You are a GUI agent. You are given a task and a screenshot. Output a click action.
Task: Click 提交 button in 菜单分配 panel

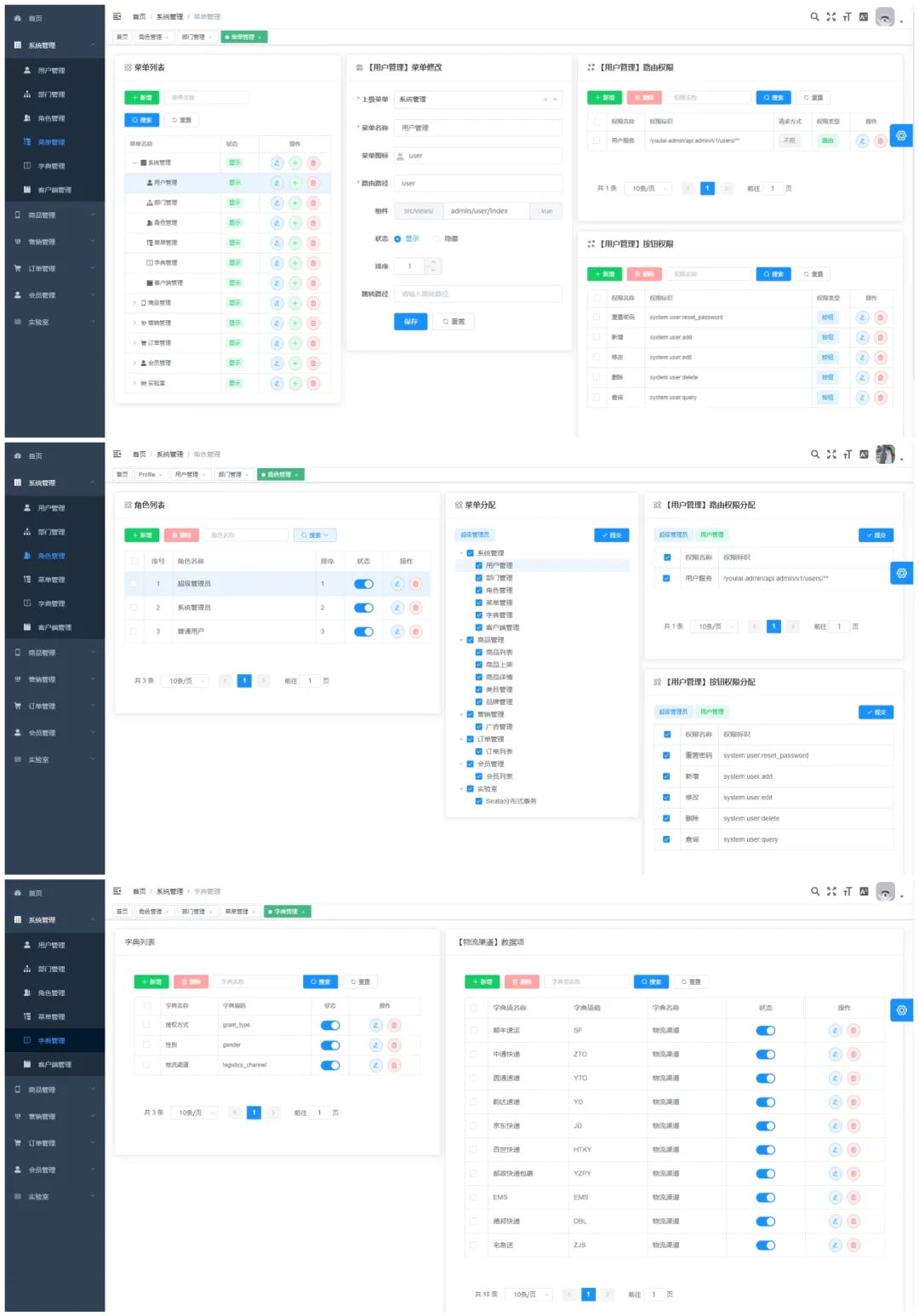[611, 535]
